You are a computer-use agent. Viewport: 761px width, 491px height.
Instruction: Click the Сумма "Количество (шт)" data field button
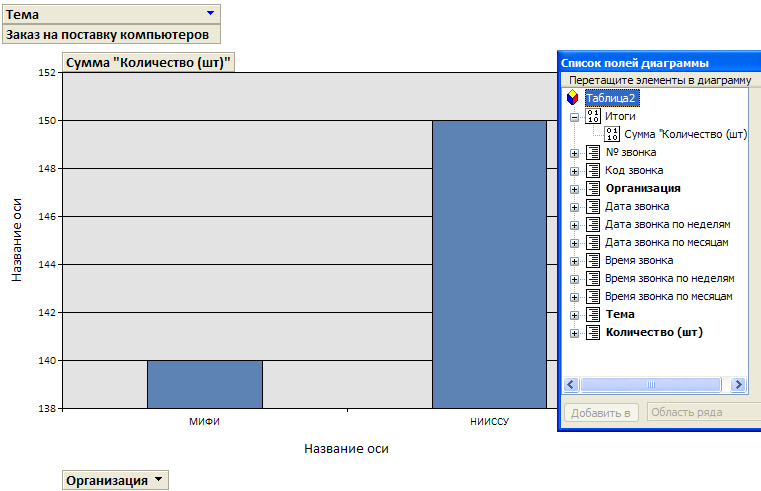(x=148, y=63)
